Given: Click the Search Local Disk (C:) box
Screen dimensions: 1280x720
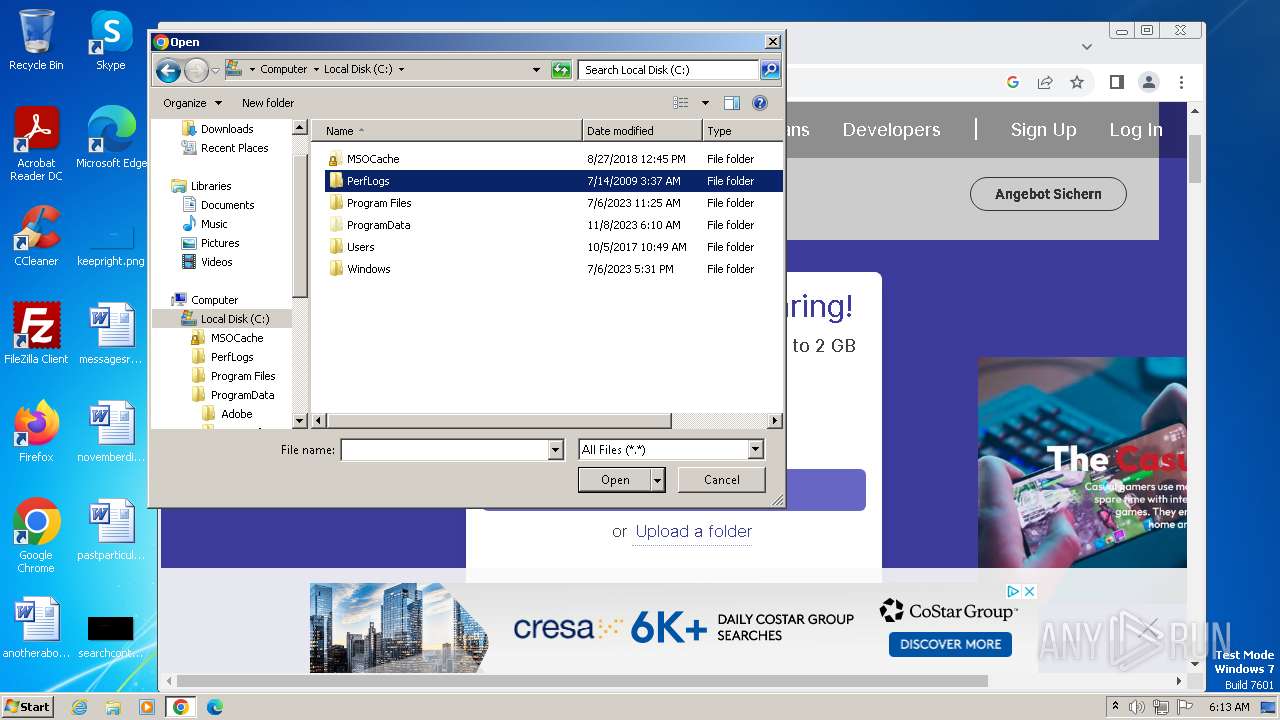Looking at the screenshot, I should [668, 70].
